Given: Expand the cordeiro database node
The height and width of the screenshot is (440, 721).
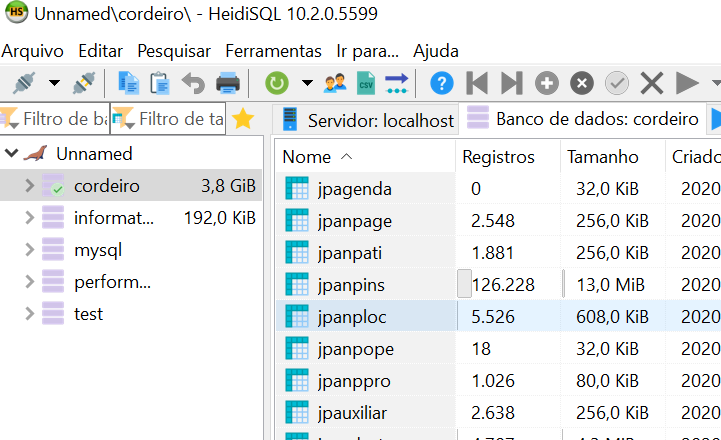Looking at the screenshot, I should pos(29,185).
